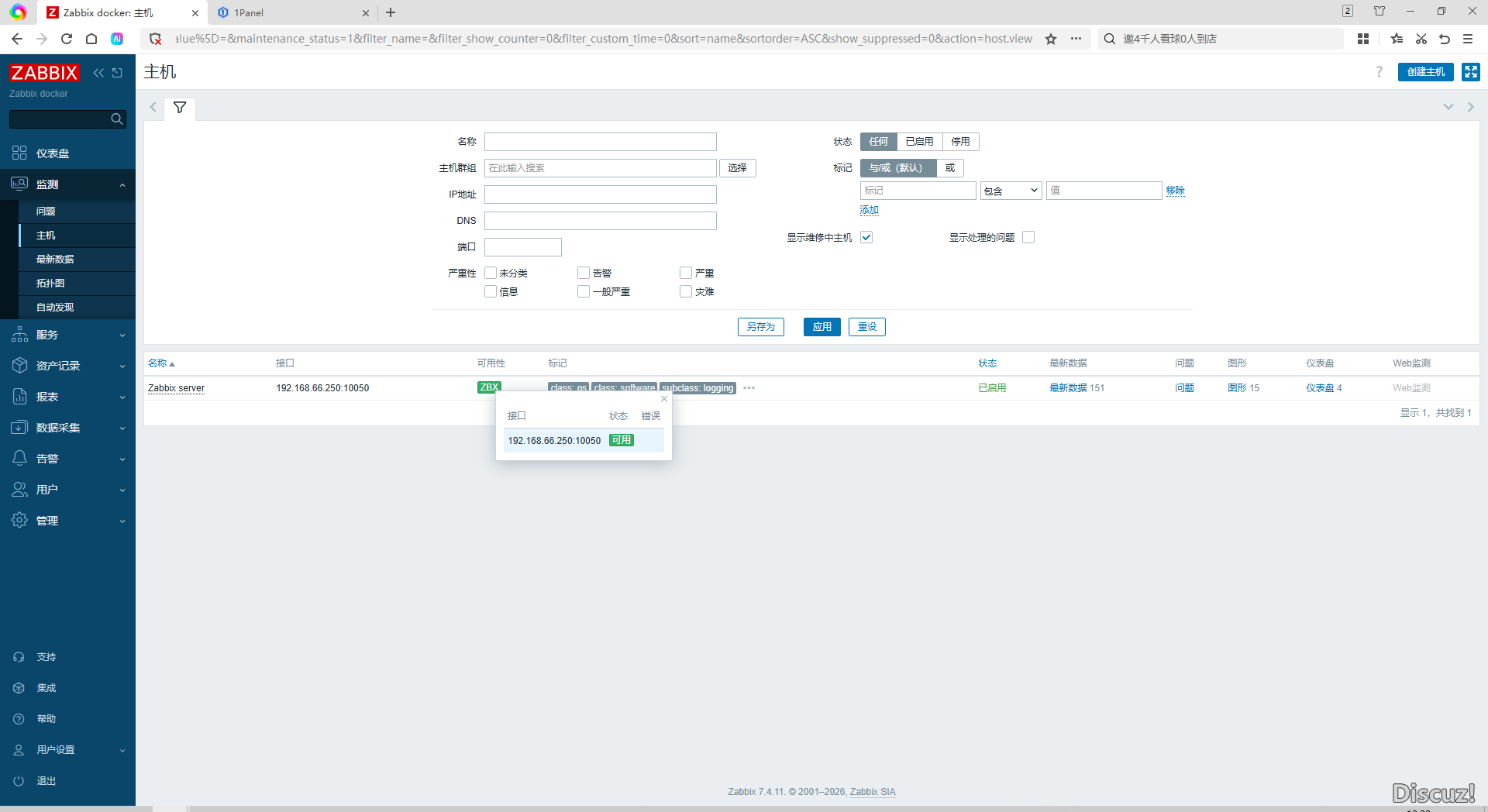The height and width of the screenshot is (812, 1488).
Task: Check the 告警 severity checkbox
Action: [584, 273]
